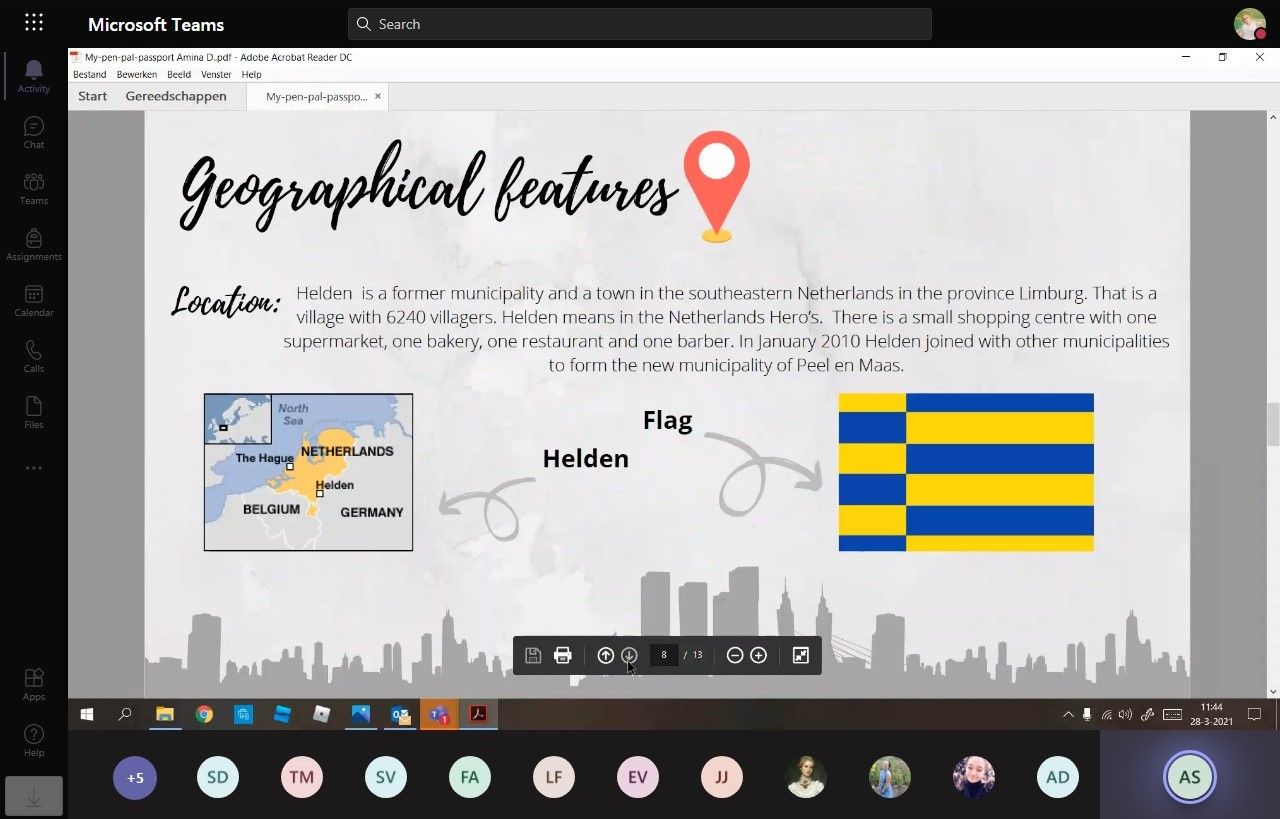Click the print icon in PDF toolbar
1280x819 pixels.
[x=563, y=655]
